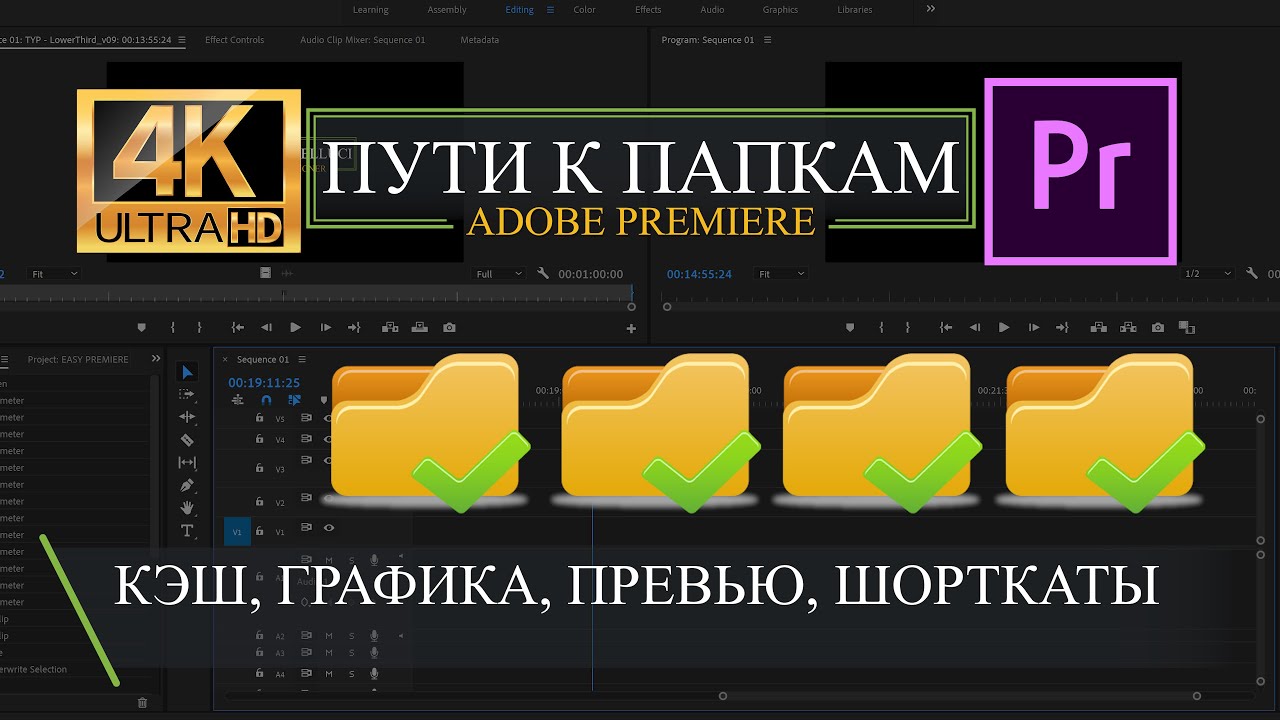Screen dimensions: 1280x720
Task: Click Lift button in Program monitor
Action: point(1099,327)
